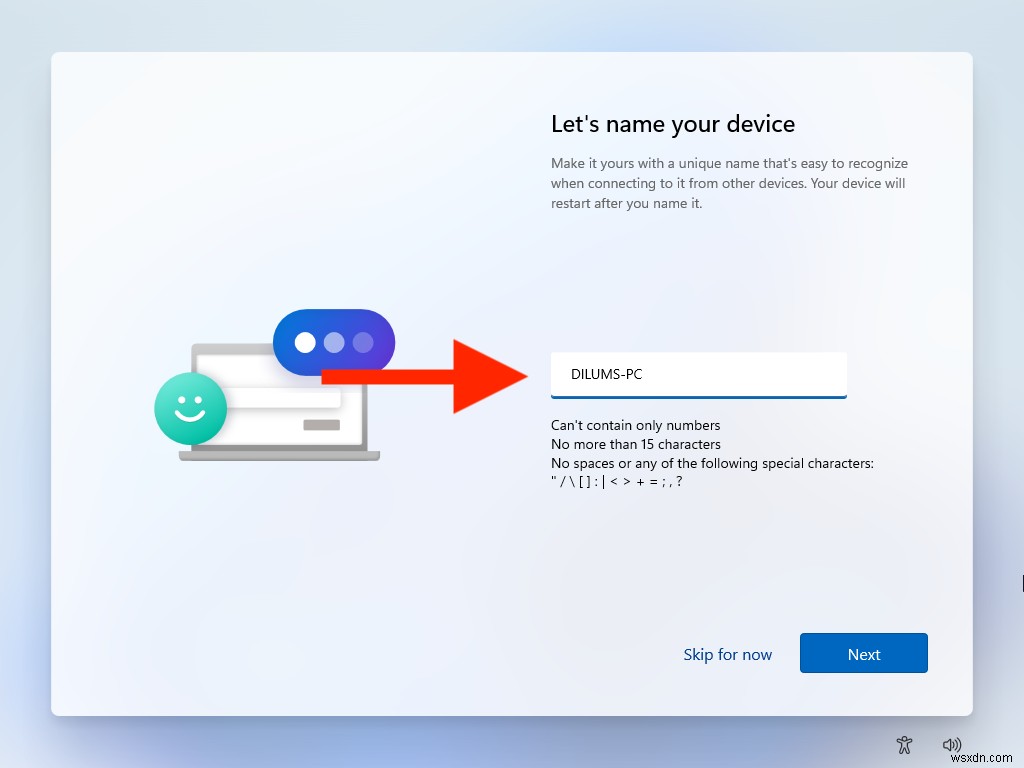Click the Next button
Image resolution: width=1024 pixels, height=768 pixels.
coord(863,653)
